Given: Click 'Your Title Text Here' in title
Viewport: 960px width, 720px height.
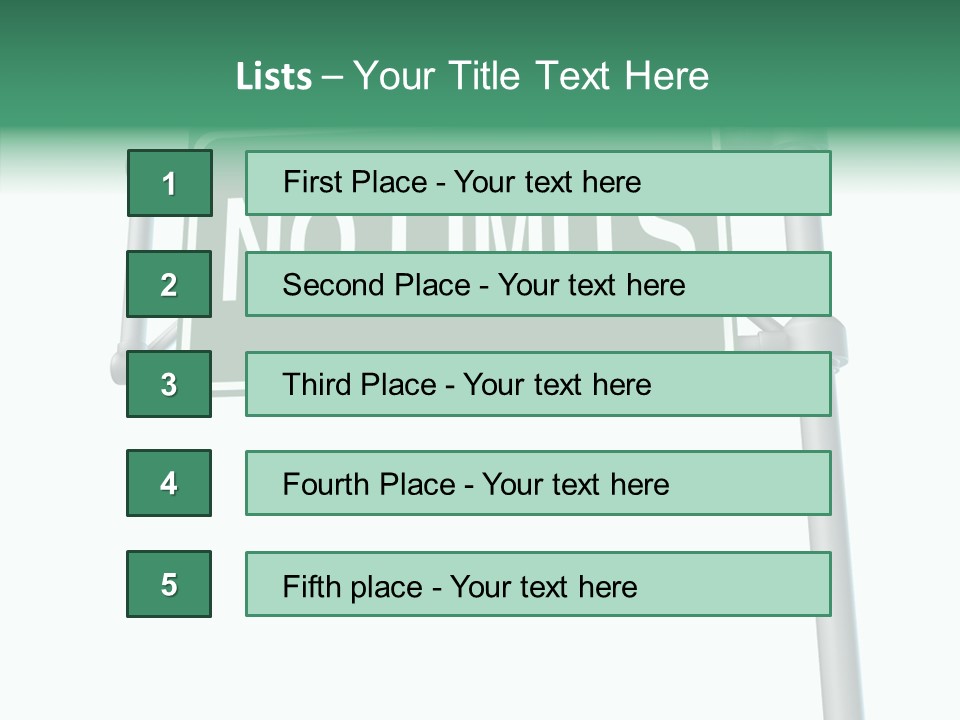Looking at the screenshot, I should click(x=531, y=77).
